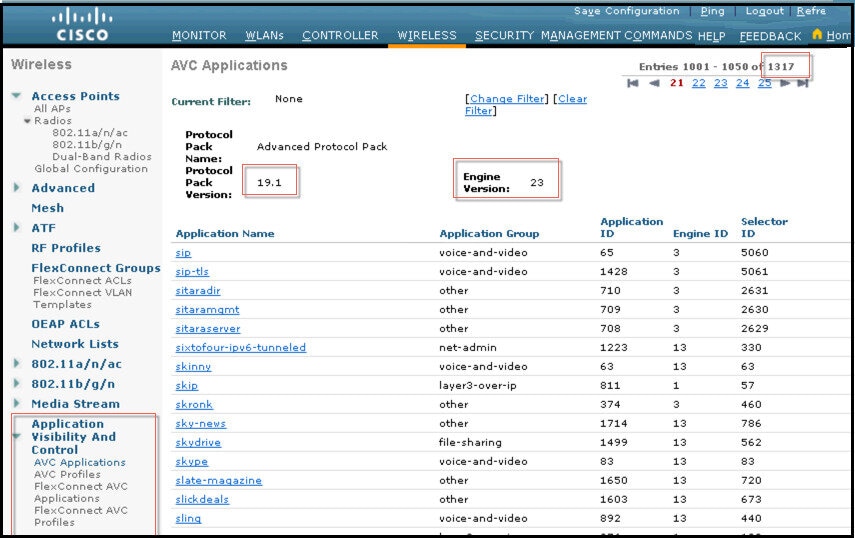
Task: Select Dual-Band Radios
Action: point(102,156)
